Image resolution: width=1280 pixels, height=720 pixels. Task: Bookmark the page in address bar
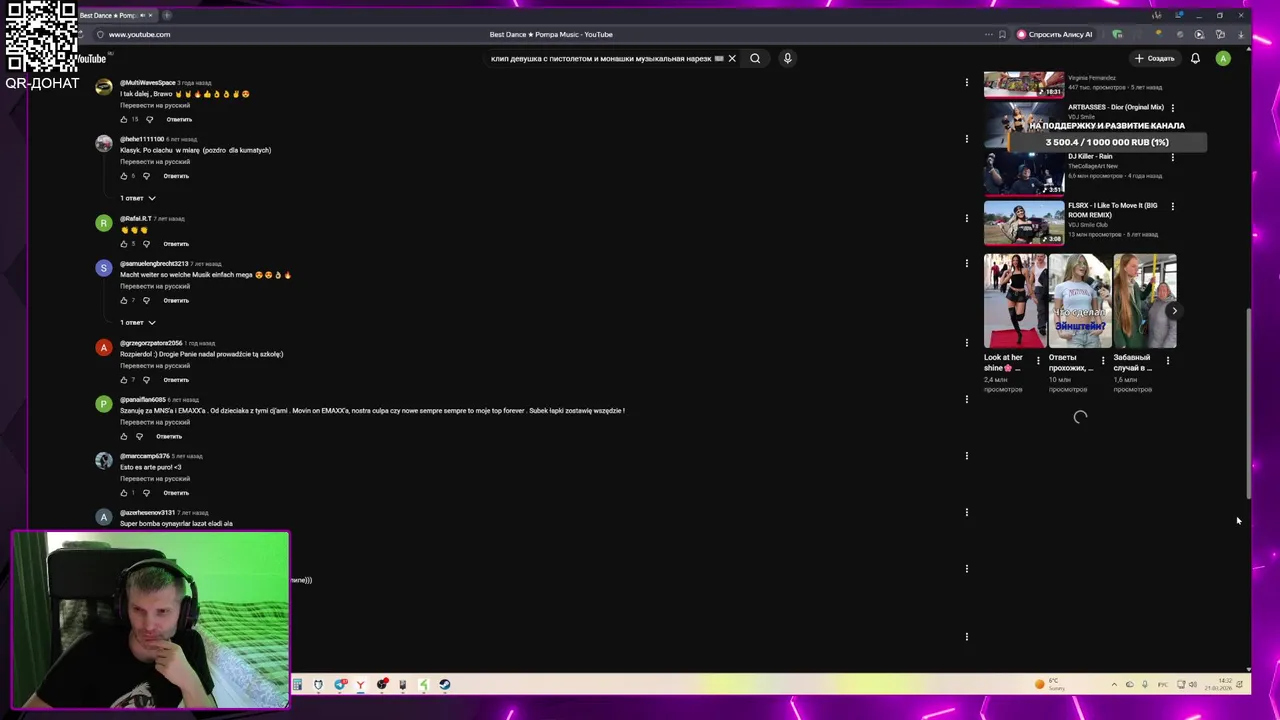pos(1002,34)
